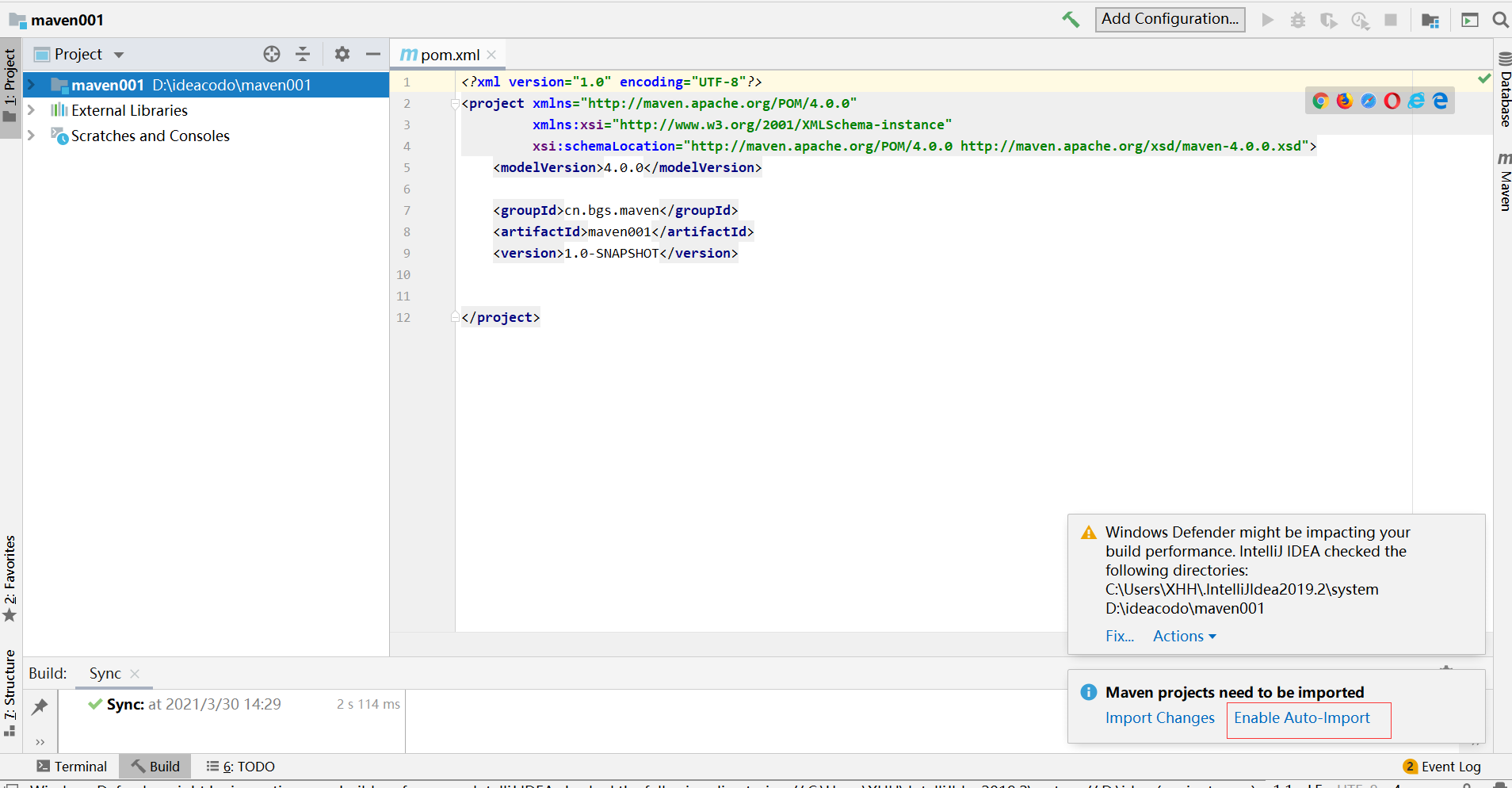1512x788 pixels.
Task: Open the Maven tool window
Action: point(1504,181)
